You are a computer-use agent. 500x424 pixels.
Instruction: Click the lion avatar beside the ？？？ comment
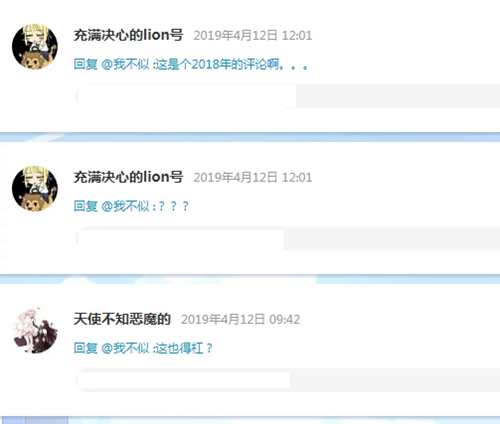coord(35,189)
